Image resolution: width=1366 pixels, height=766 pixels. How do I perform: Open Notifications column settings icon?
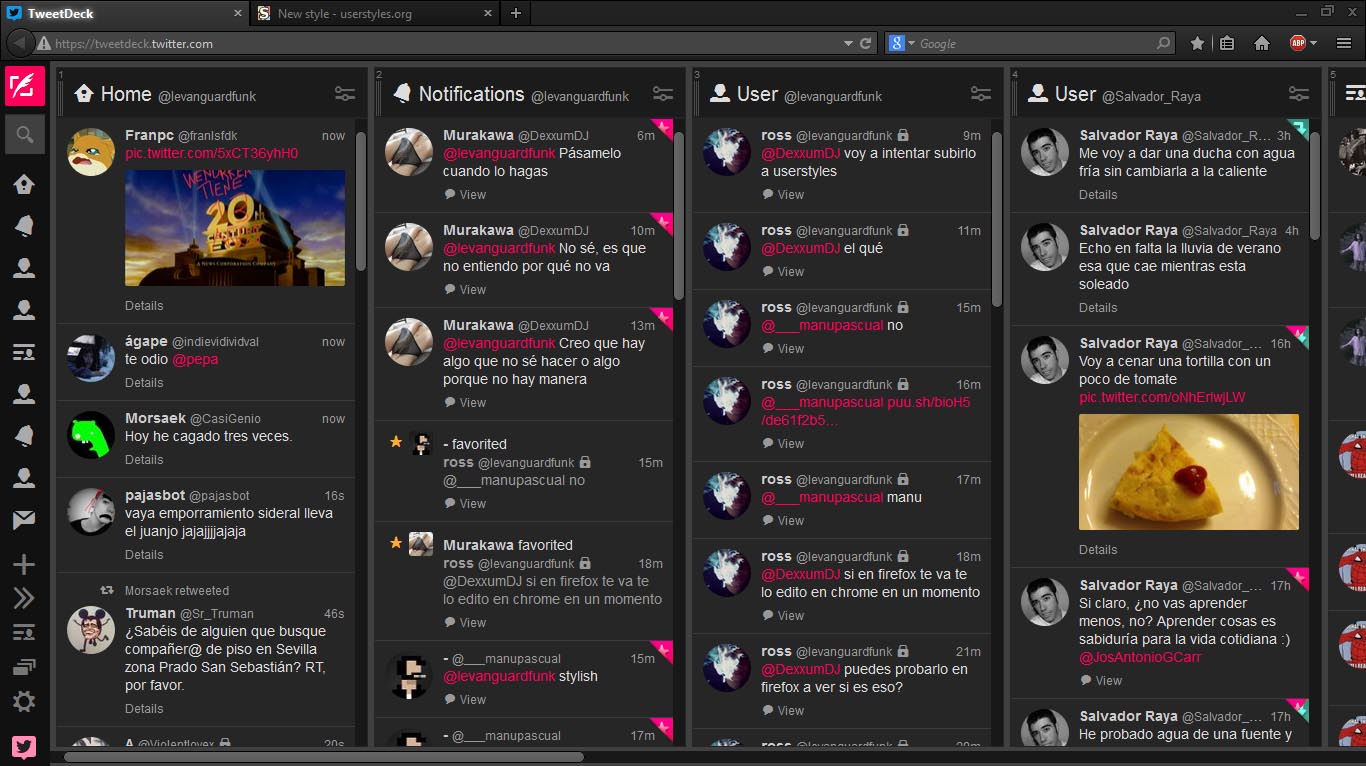click(x=663, y=94)
